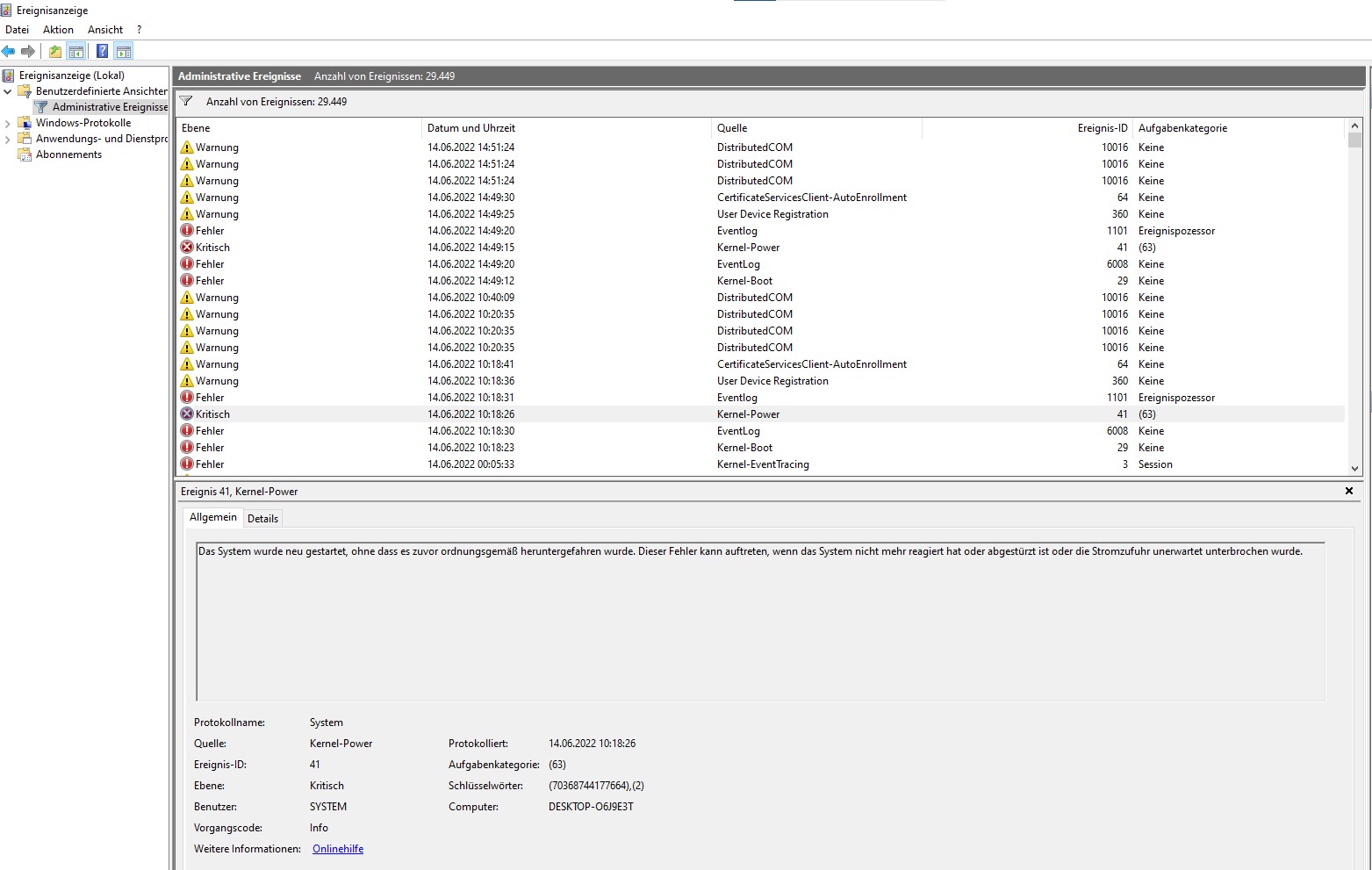Click the Up-one-level folder toolbar icon

tap(55, 51)
